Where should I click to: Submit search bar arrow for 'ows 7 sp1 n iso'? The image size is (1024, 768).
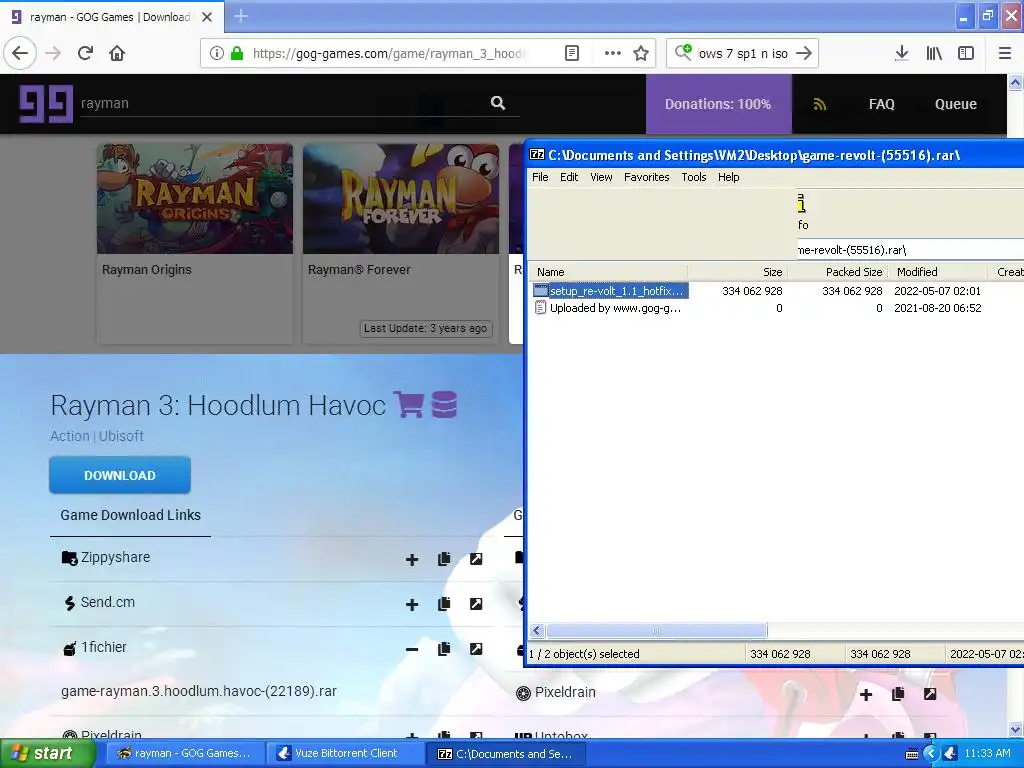pos(804,54)
